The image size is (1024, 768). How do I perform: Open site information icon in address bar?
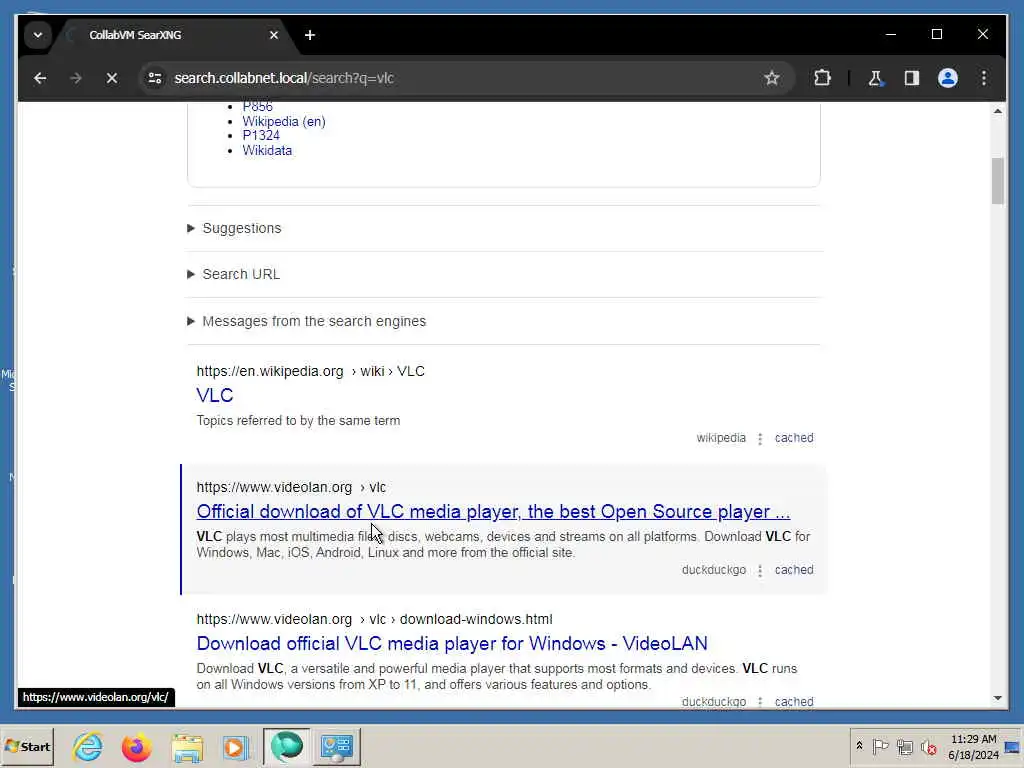pyautogui.click(x=155, y=78)
